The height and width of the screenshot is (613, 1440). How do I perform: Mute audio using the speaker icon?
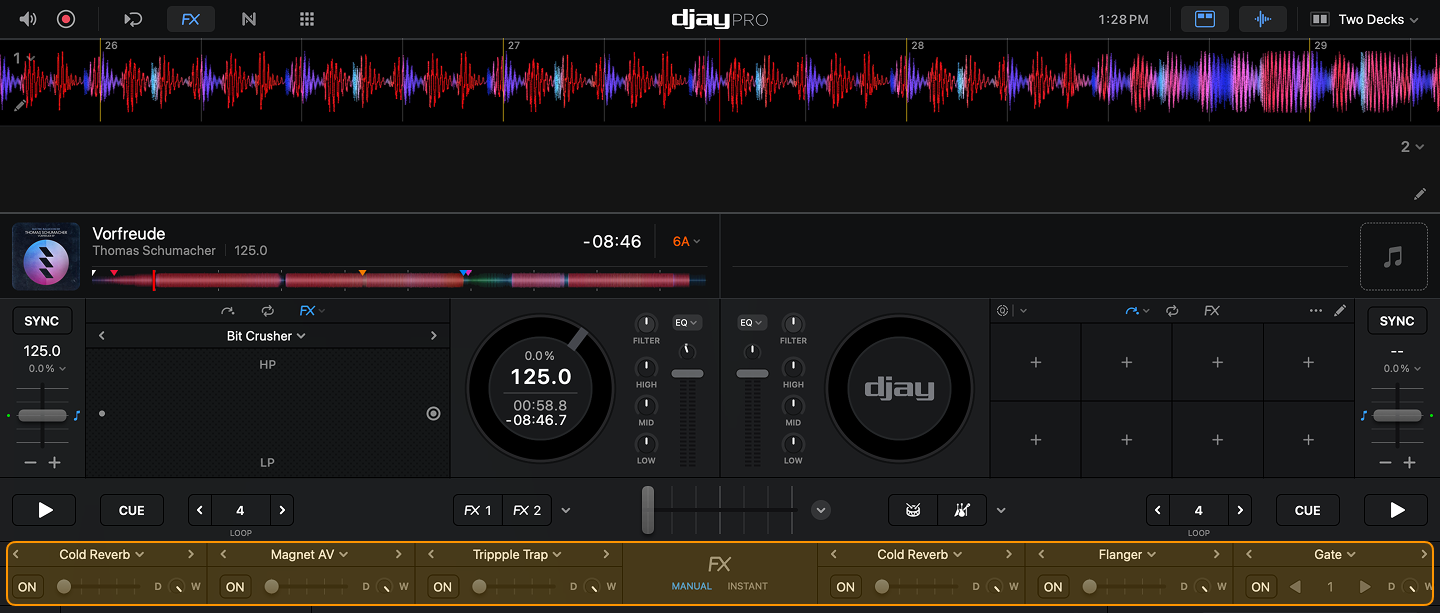[x=27, y=18]
